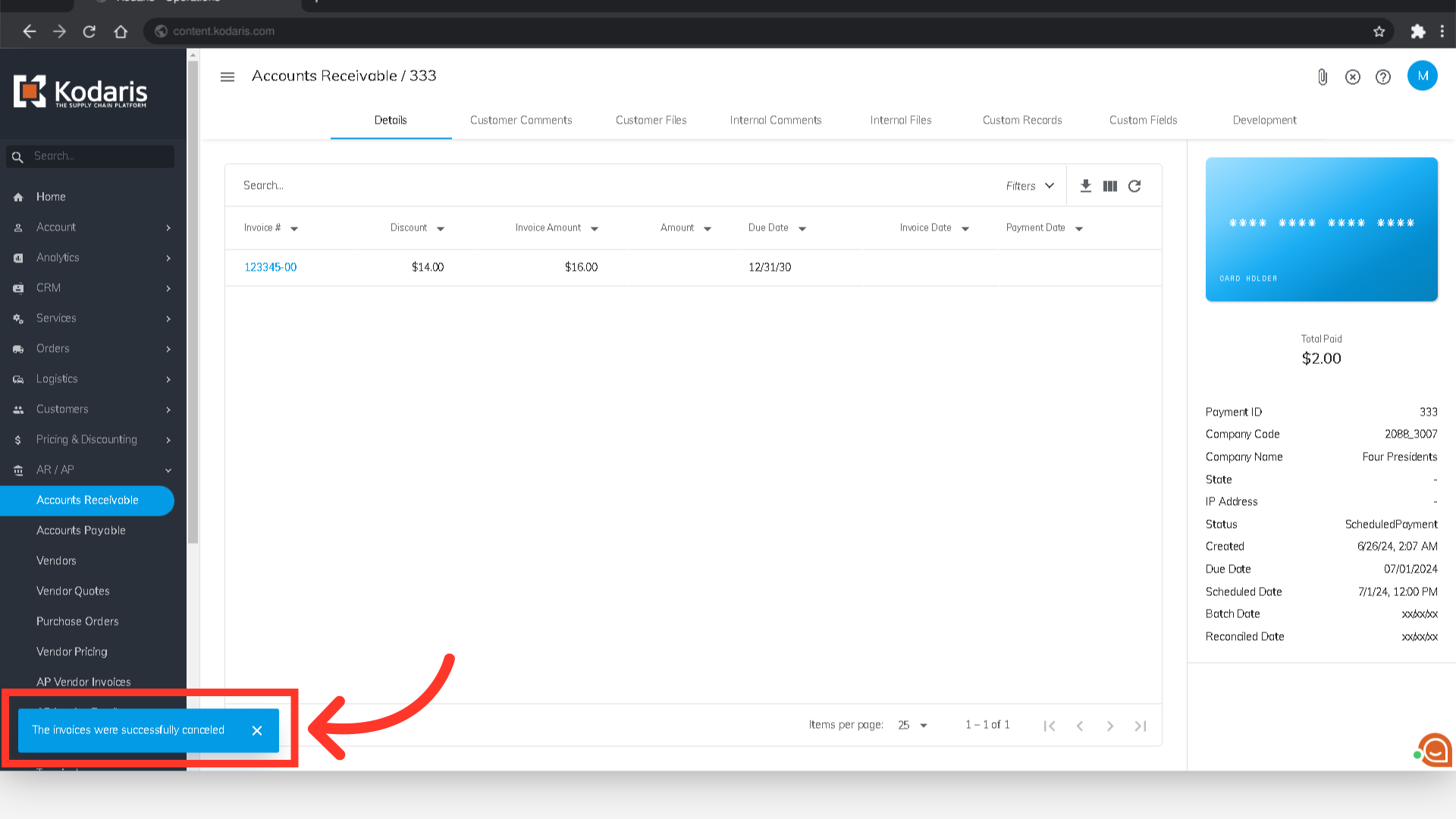This screenshot has width=1456, height=819.
Task: Dismiss the invoices canceled notification
Action: click(257, 730)
